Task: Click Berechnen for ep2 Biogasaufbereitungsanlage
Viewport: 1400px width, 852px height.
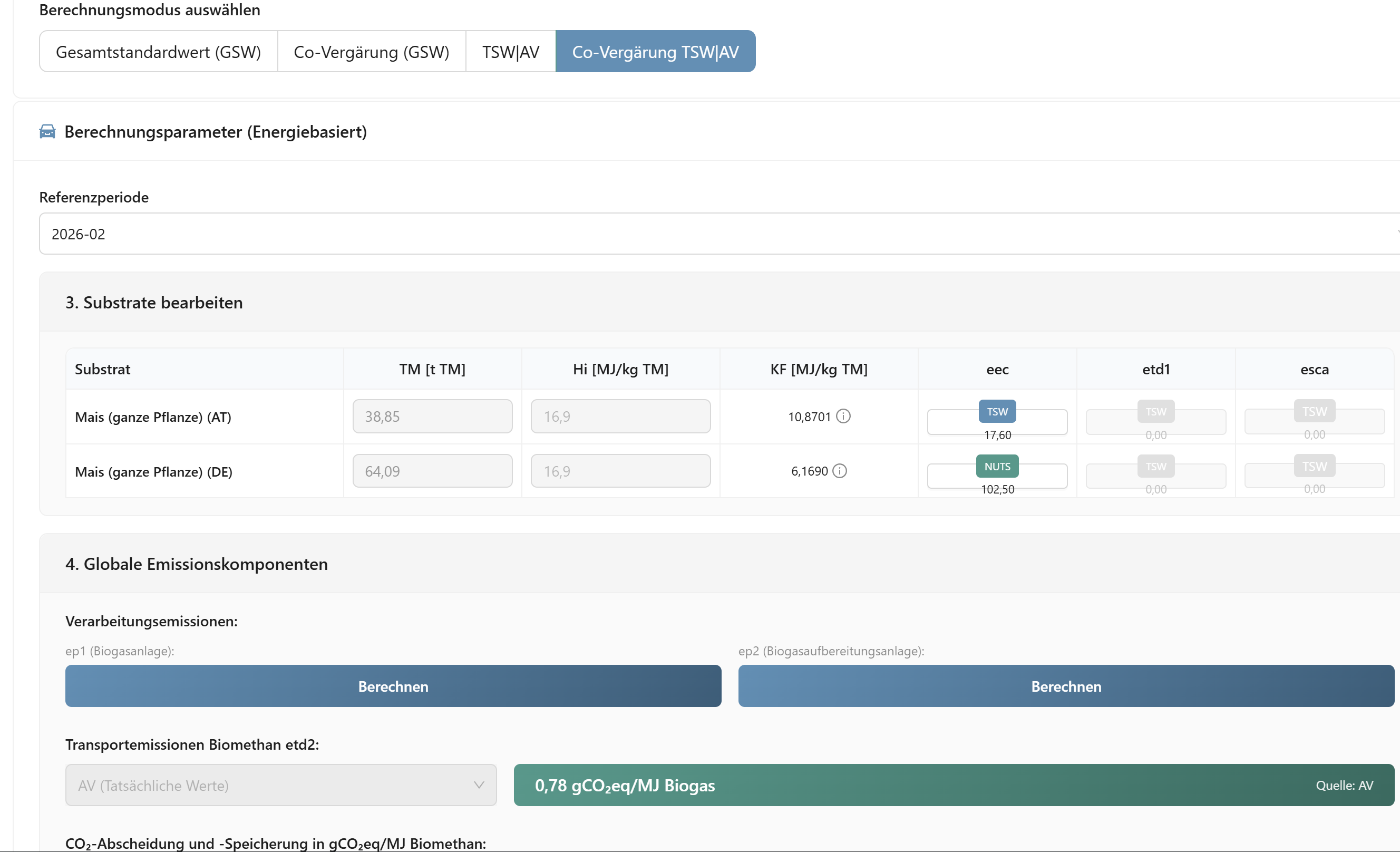Action: click(1066, 686)
